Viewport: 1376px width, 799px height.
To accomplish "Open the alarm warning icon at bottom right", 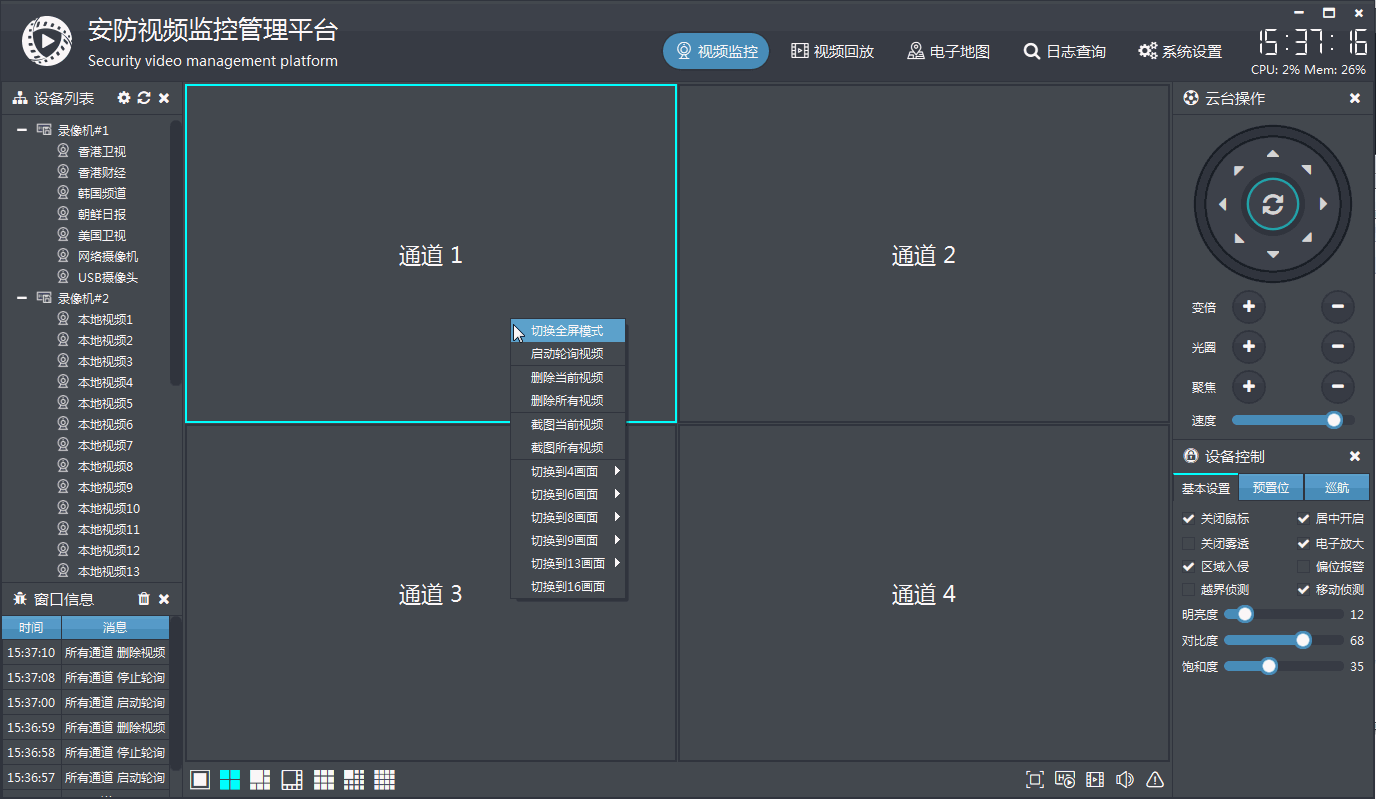I will (1154, 779).
